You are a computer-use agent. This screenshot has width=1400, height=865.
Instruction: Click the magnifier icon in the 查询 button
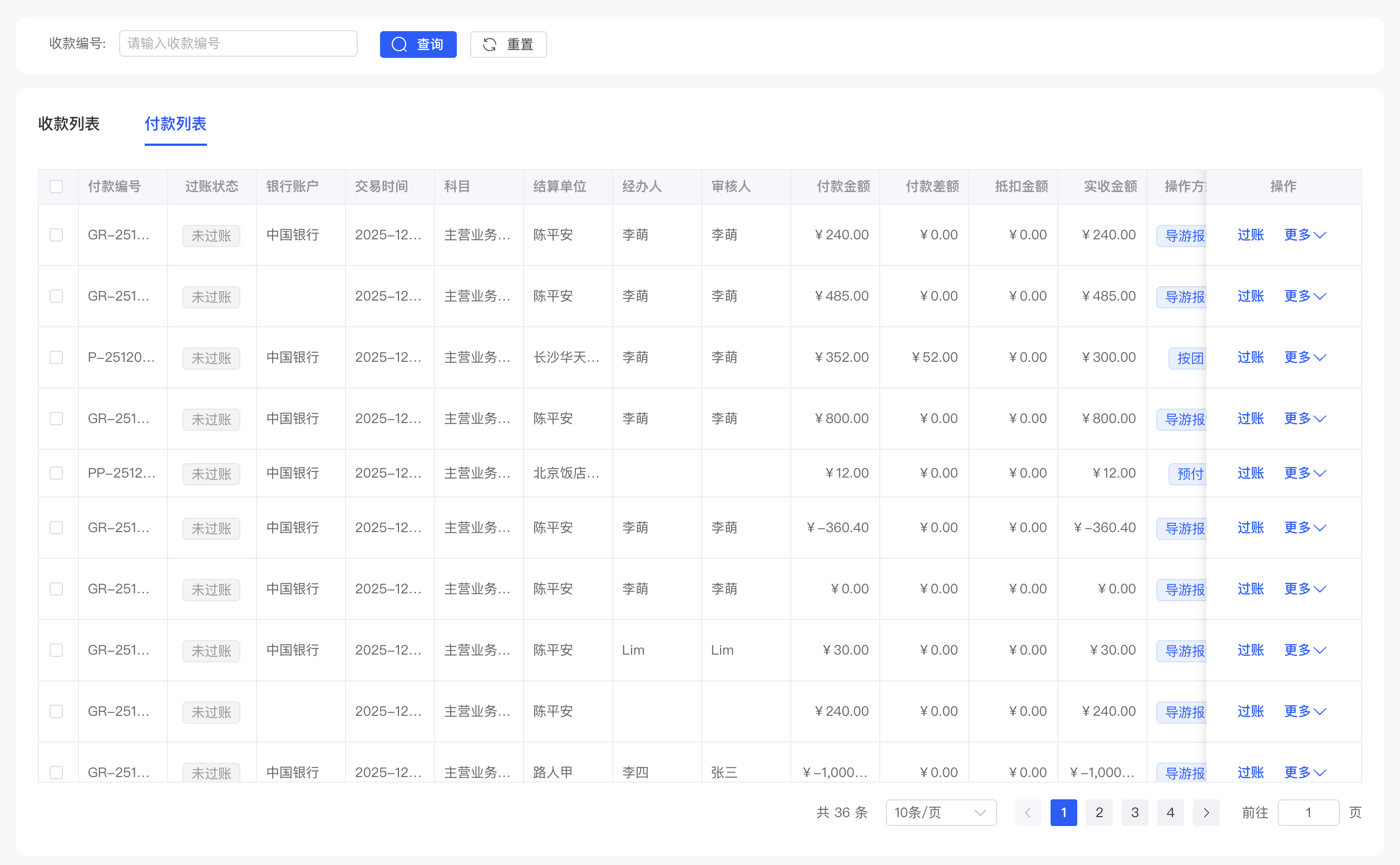click(x=400, y=44)
